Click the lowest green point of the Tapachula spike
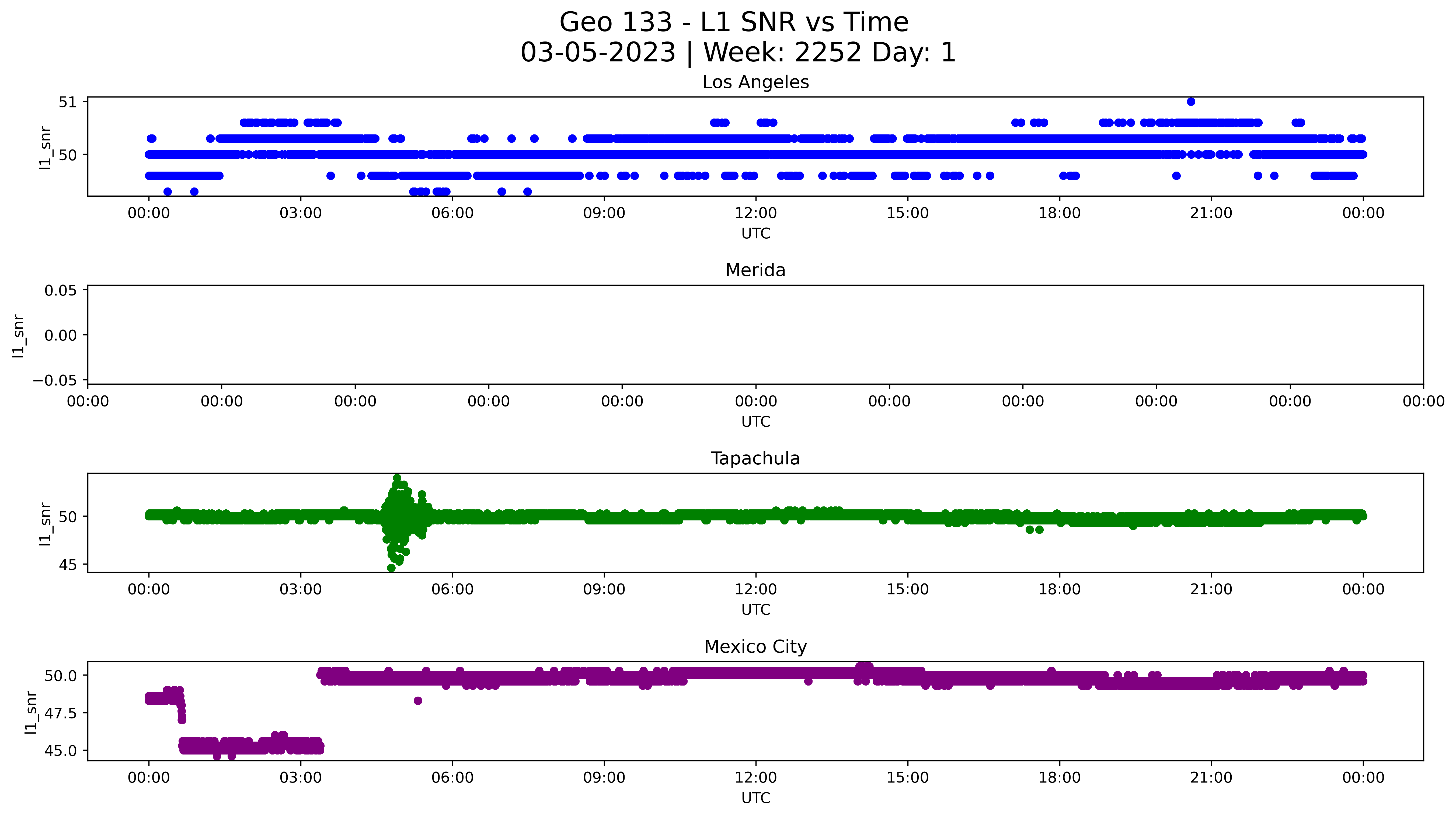Image resolution: width=1456 pixels, height=817 pixels. [x=391, y=568]
